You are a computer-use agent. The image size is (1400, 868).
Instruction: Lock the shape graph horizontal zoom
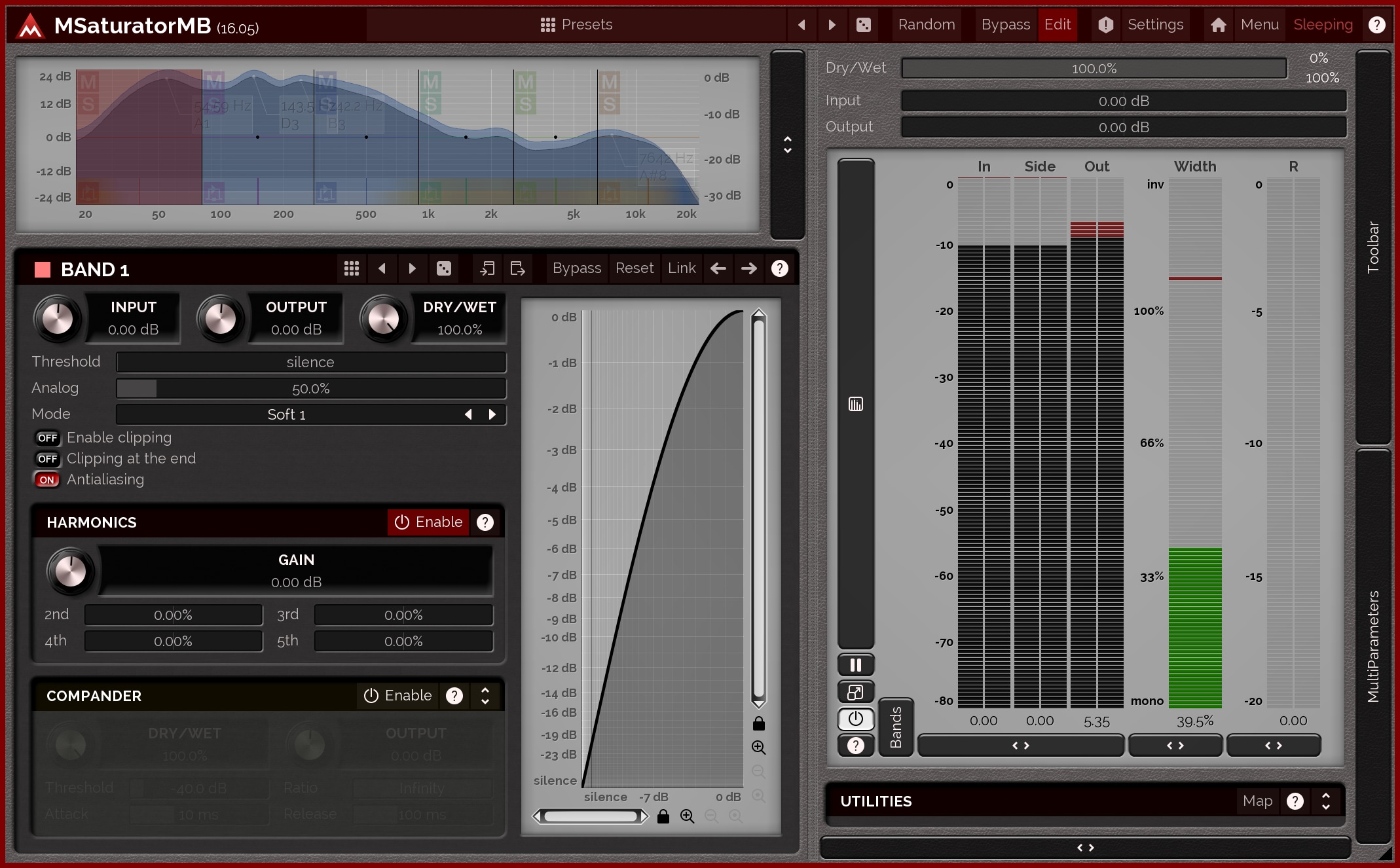[x=663, y=816]
